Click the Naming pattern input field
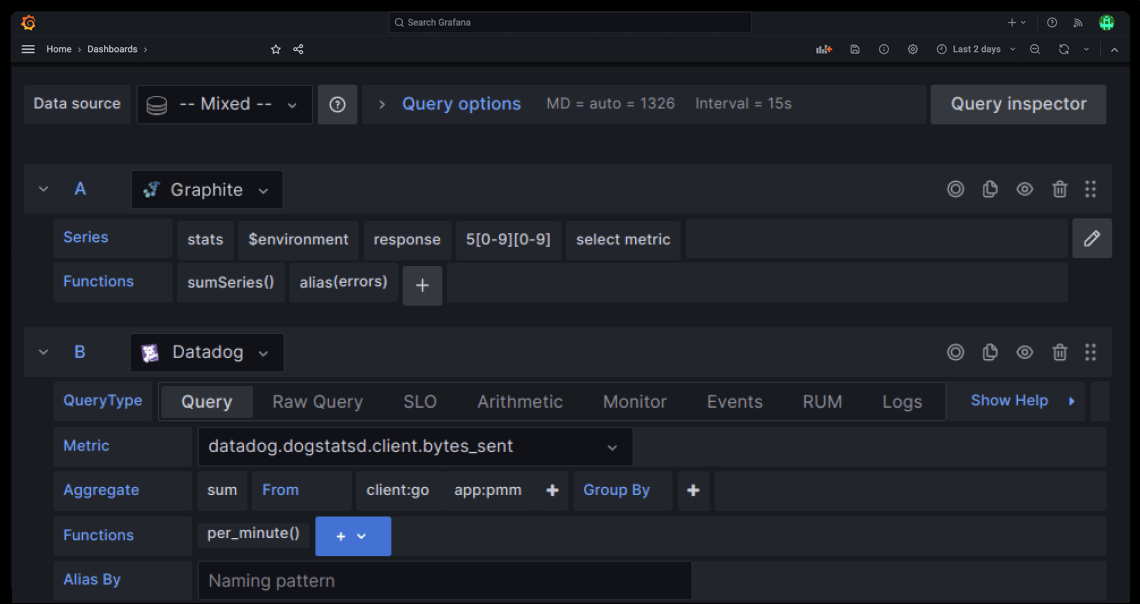1140x604 pixels. point(444,580)
